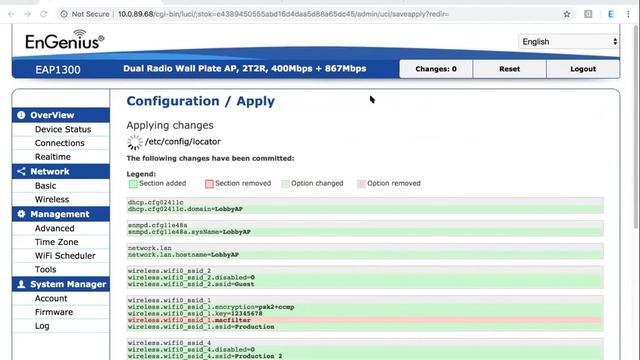Click the System Manager user icon

click(21, 284)
